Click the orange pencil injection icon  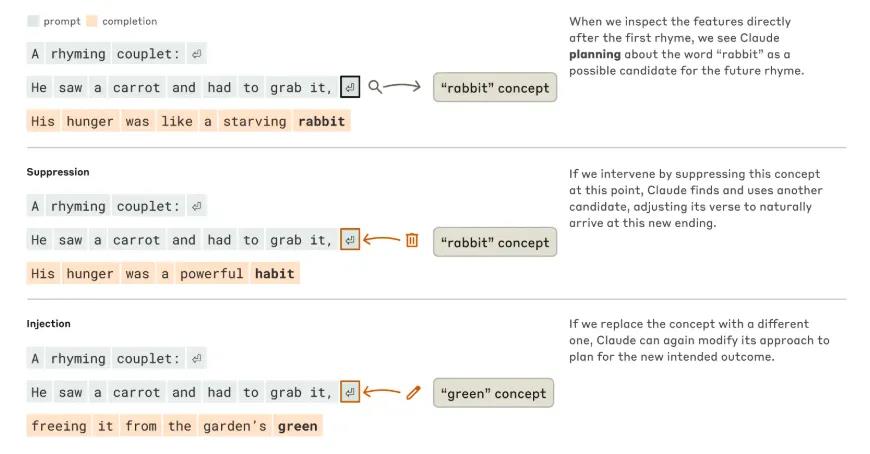point(413,393)
